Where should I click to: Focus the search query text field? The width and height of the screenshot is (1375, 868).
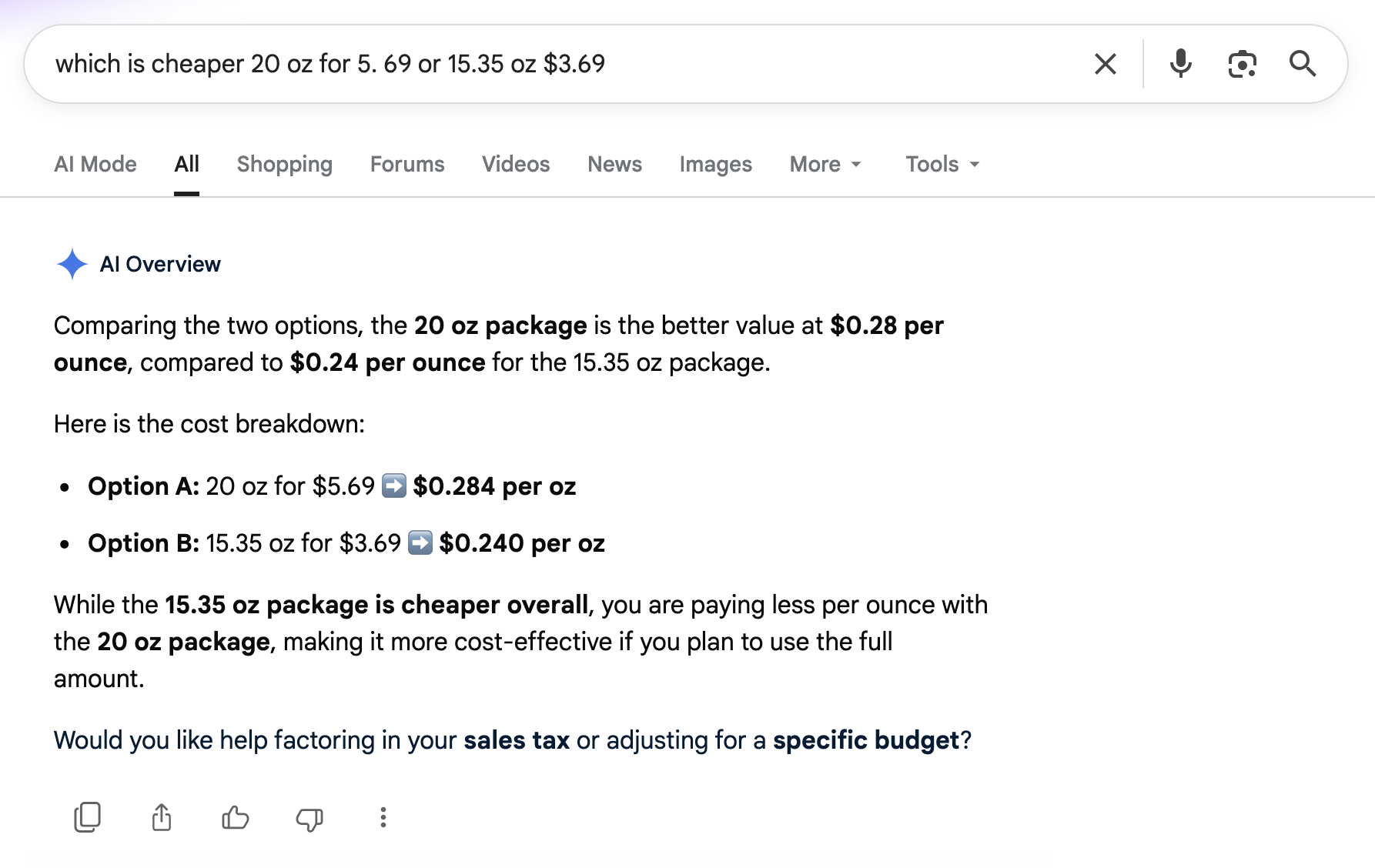point(562,64)
